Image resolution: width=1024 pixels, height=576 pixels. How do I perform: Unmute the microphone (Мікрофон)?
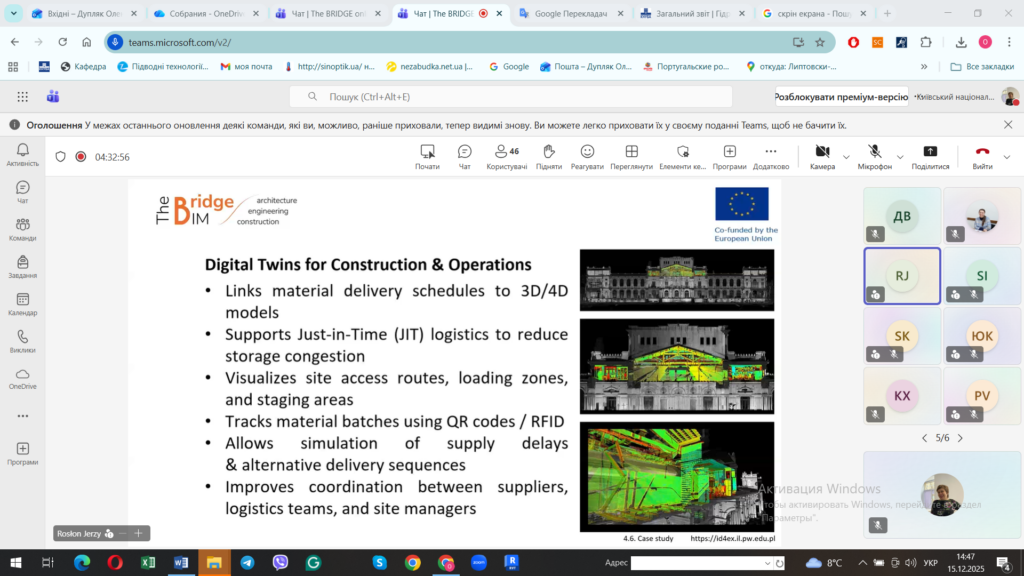point(874,152)
